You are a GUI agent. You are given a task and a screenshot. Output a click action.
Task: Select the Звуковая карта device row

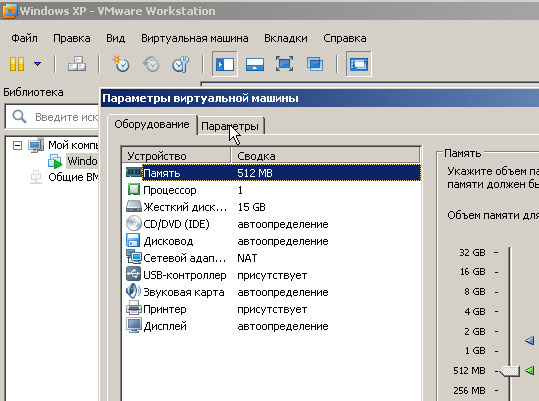click(x=271, y=292)
